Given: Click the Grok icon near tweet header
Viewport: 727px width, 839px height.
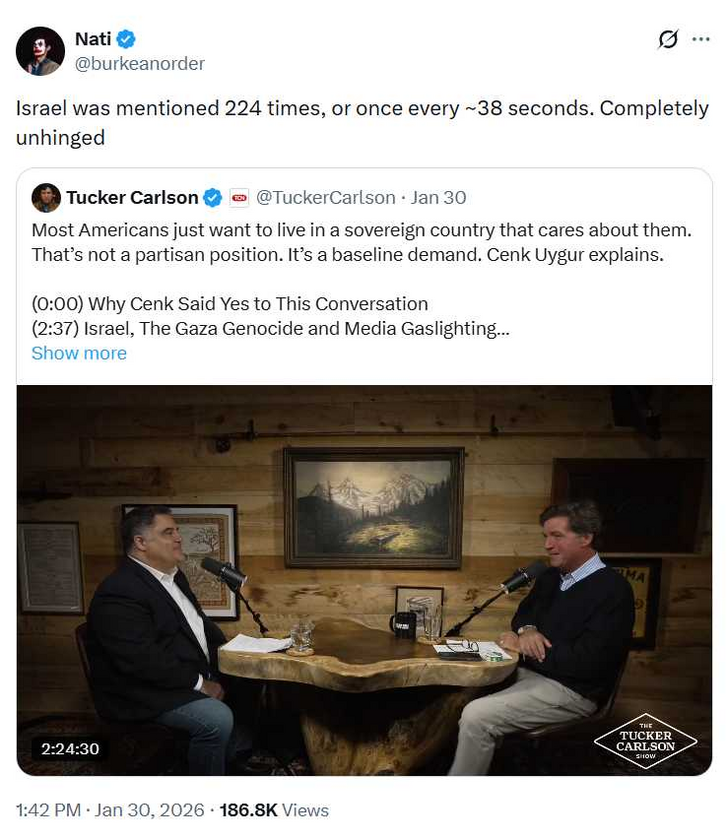Looking at the screenshot, I should [668, 39].
